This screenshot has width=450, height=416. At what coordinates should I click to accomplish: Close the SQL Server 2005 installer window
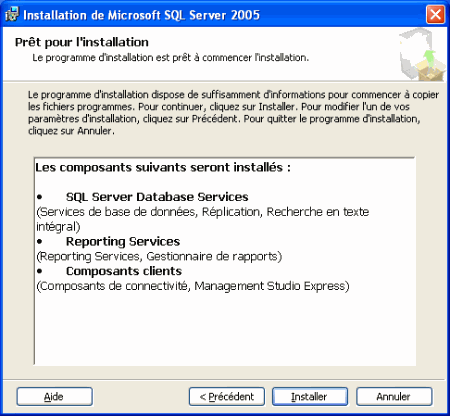point(435,14)
